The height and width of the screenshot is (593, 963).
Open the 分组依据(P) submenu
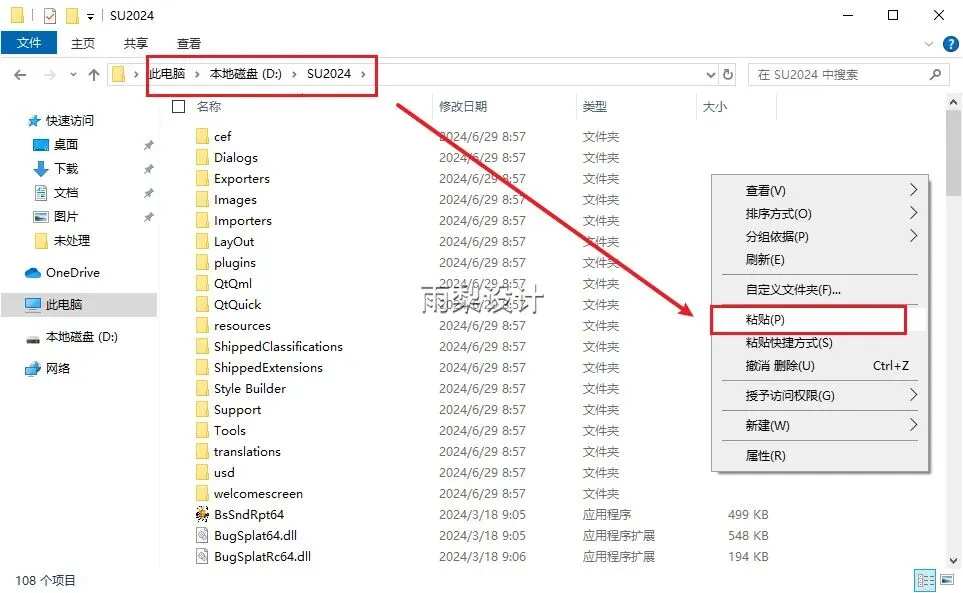(x=820, y=237)
